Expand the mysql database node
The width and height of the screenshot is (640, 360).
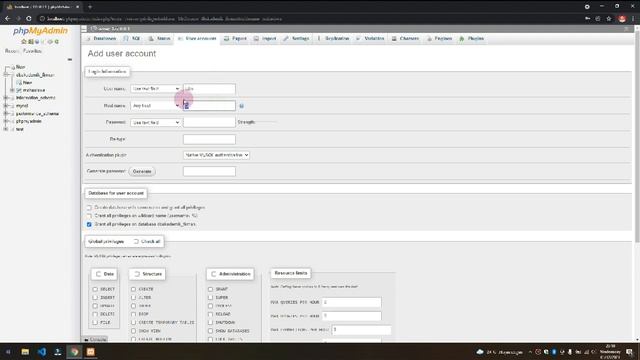coord(6,106)
